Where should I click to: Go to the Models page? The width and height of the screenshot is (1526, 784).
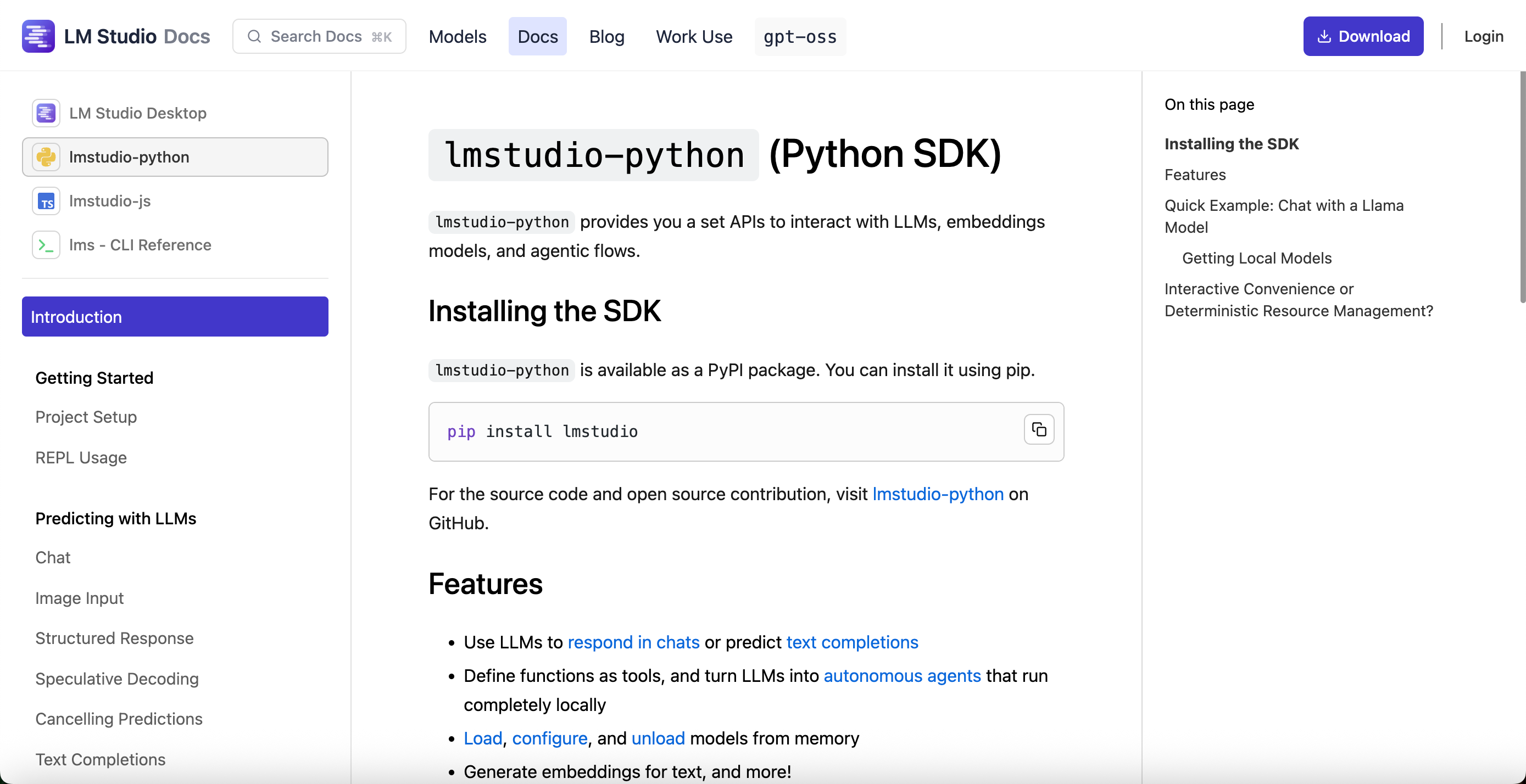click(456, 36)
